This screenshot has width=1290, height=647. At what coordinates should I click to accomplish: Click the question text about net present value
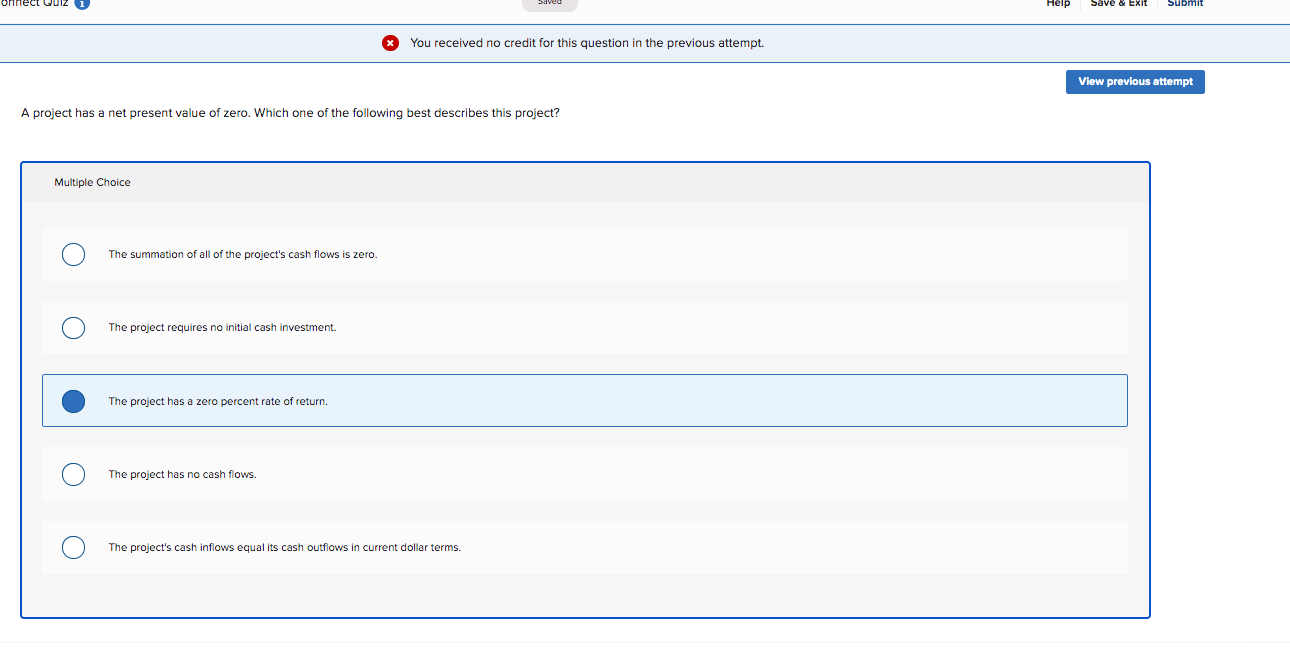point(289,112)
